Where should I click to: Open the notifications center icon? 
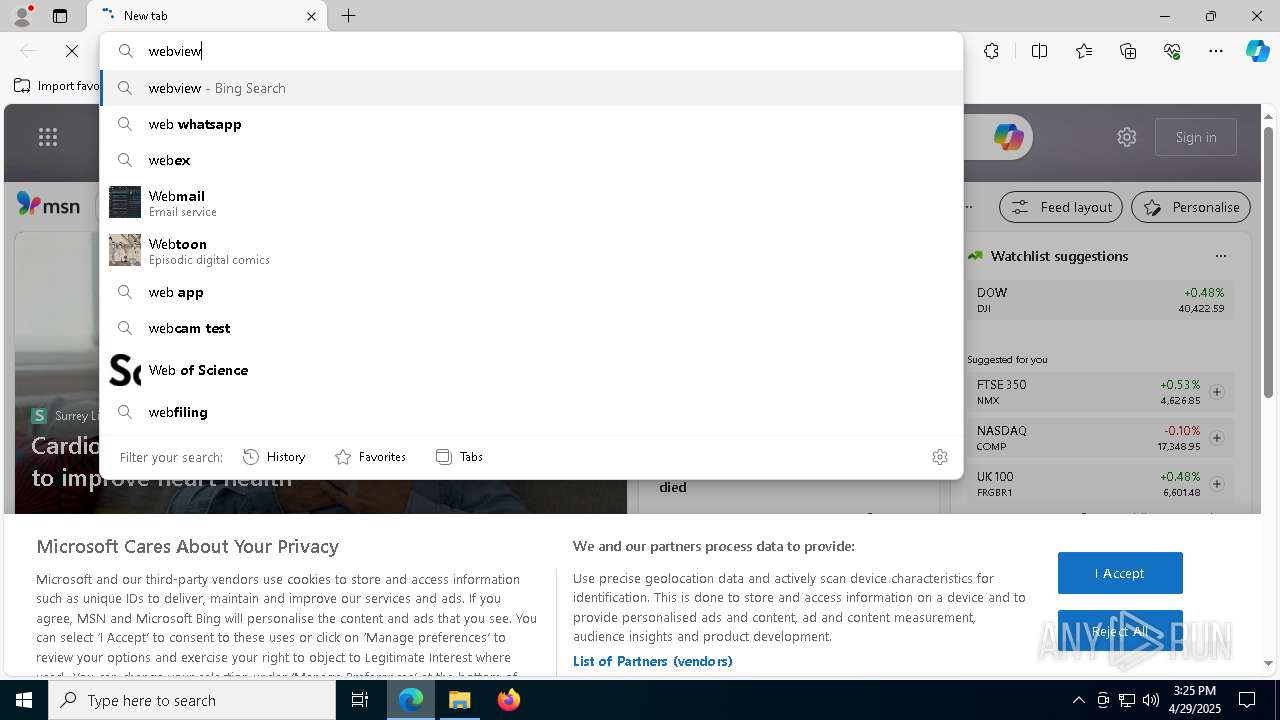(x=1247, y=700)
